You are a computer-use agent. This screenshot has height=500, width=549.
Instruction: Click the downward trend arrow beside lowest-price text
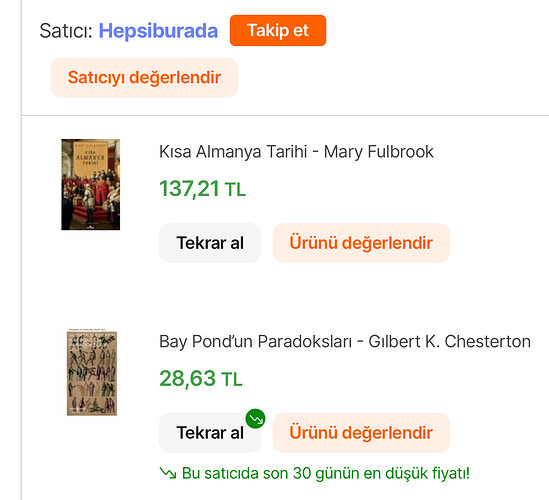[x=168, y=473]
